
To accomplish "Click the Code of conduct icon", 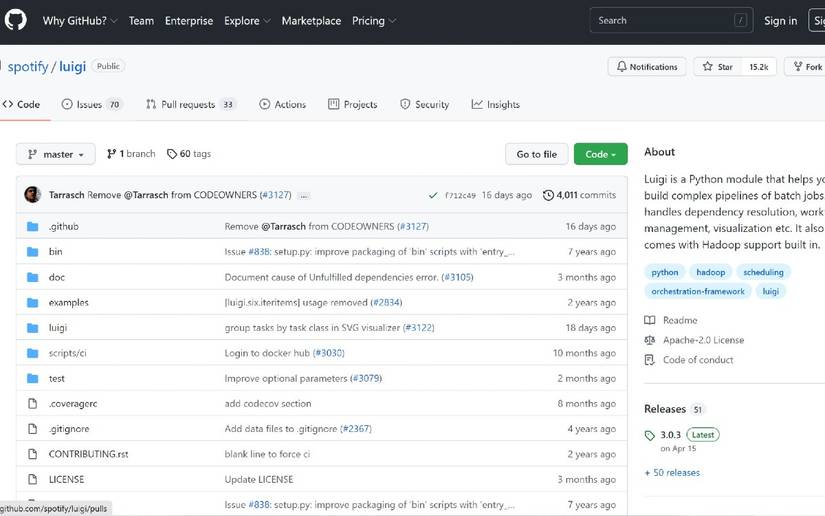I will click(650, 360).
